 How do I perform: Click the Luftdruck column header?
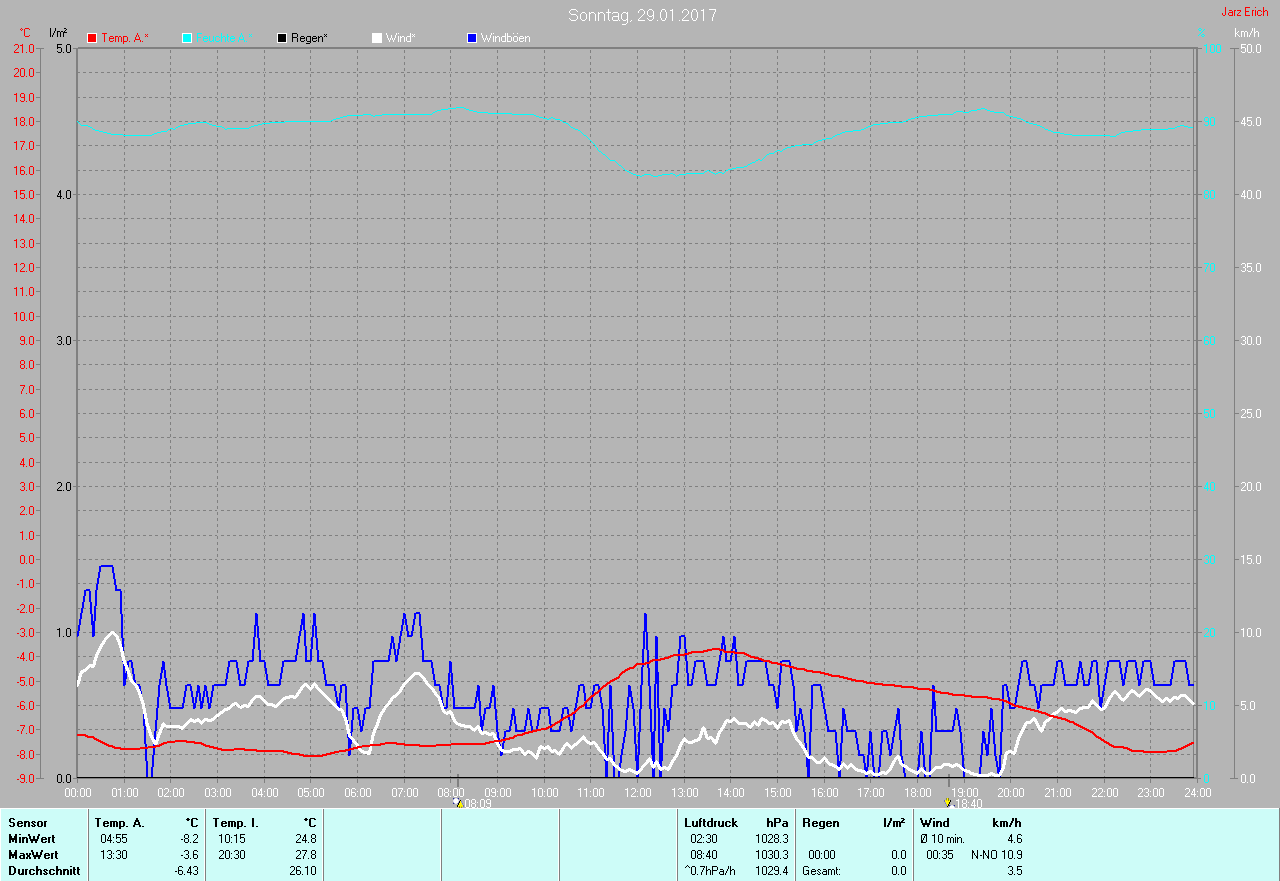tap(711, 823)
